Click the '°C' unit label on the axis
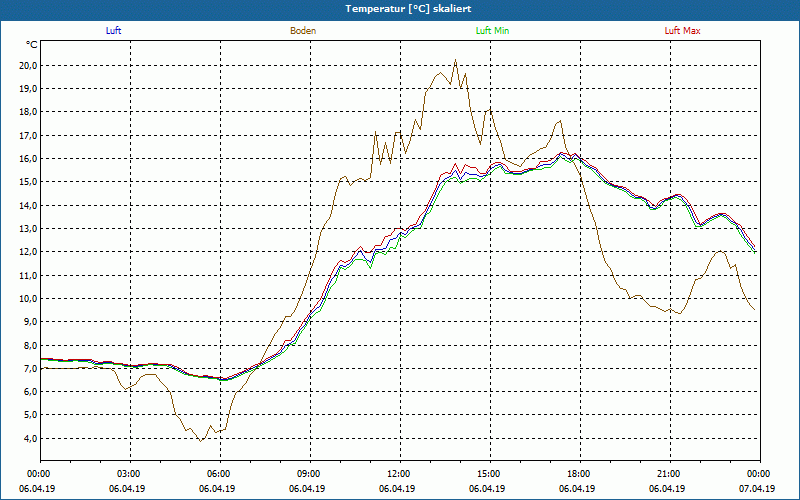The width and height of the screenshot is (800, 500). tap(31, 45)
